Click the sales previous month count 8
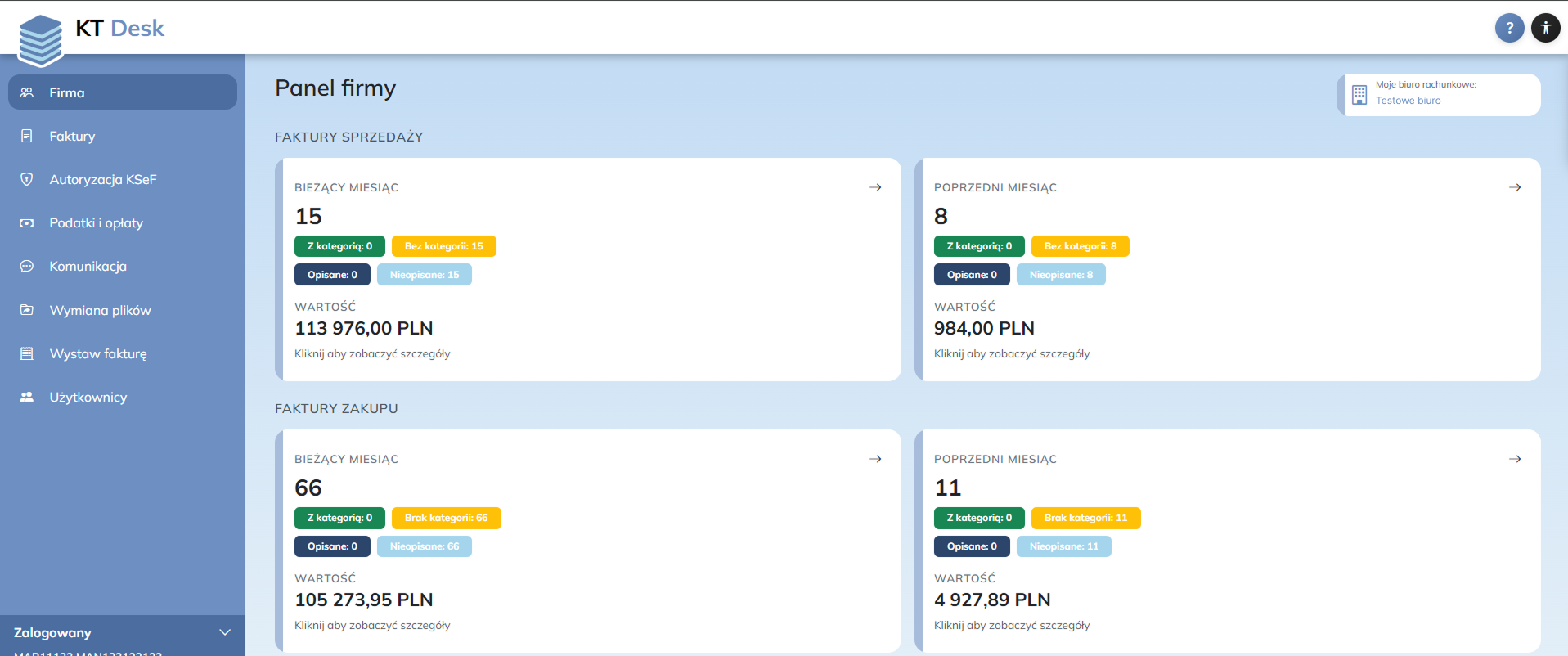Image resolution: width=1568 pixels, height=656 pixels. (x=941, y=216)
